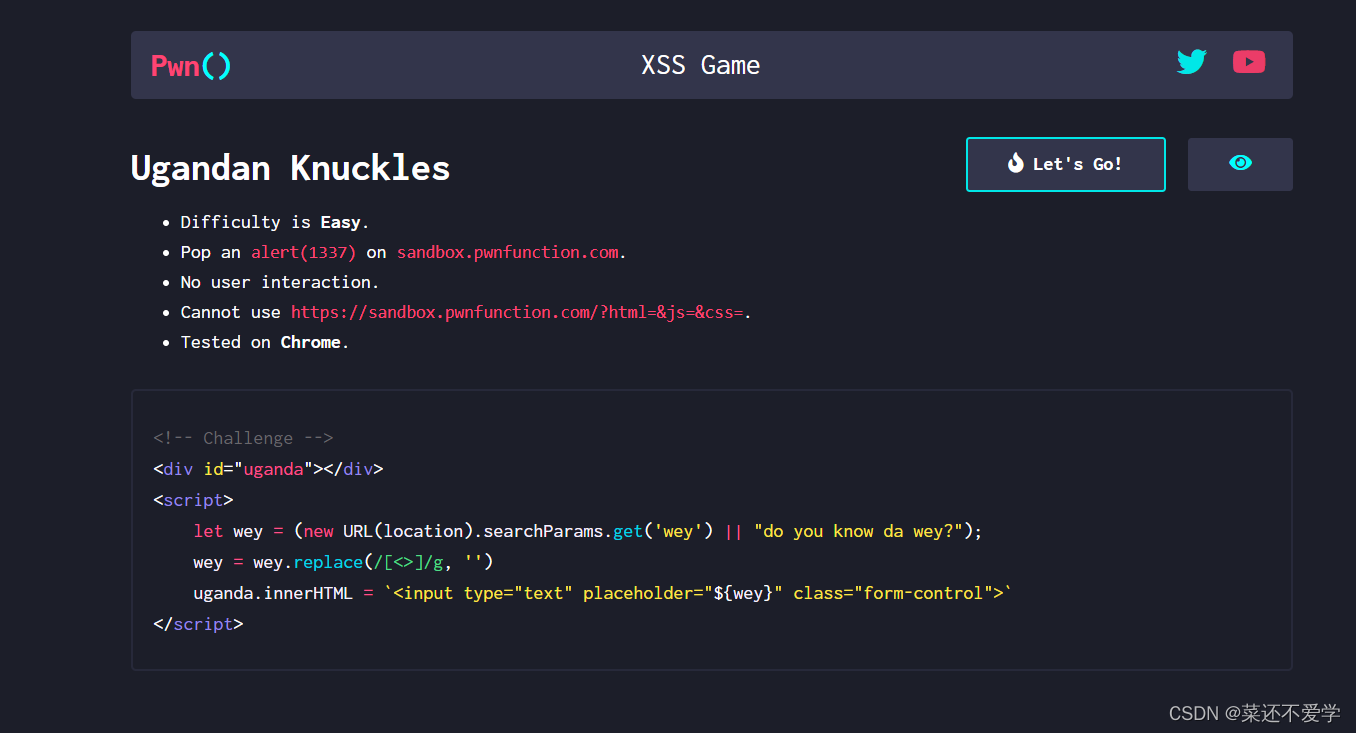
Task: Click the 'Tested on Chrome.' bullet
Action: tap(265, 342)
